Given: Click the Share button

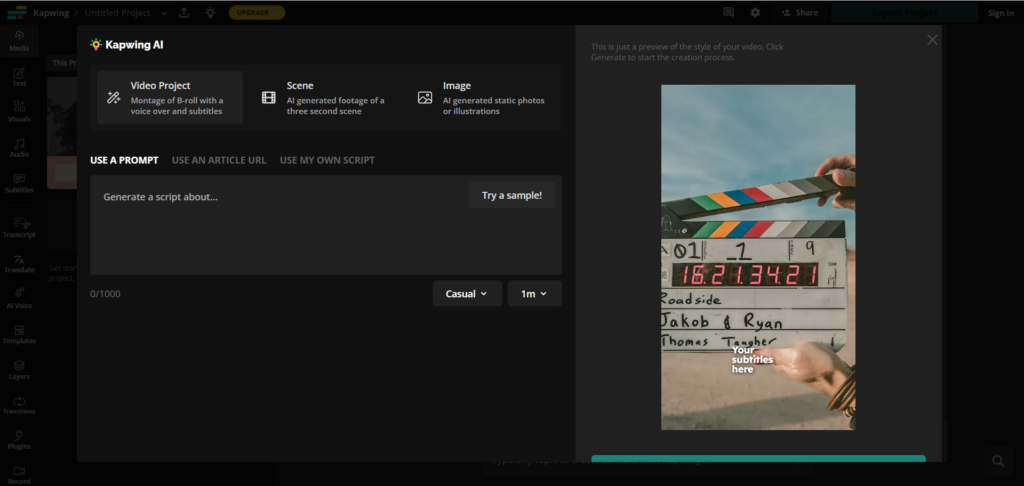Looking at the screenshot, I should coord(799,12).
